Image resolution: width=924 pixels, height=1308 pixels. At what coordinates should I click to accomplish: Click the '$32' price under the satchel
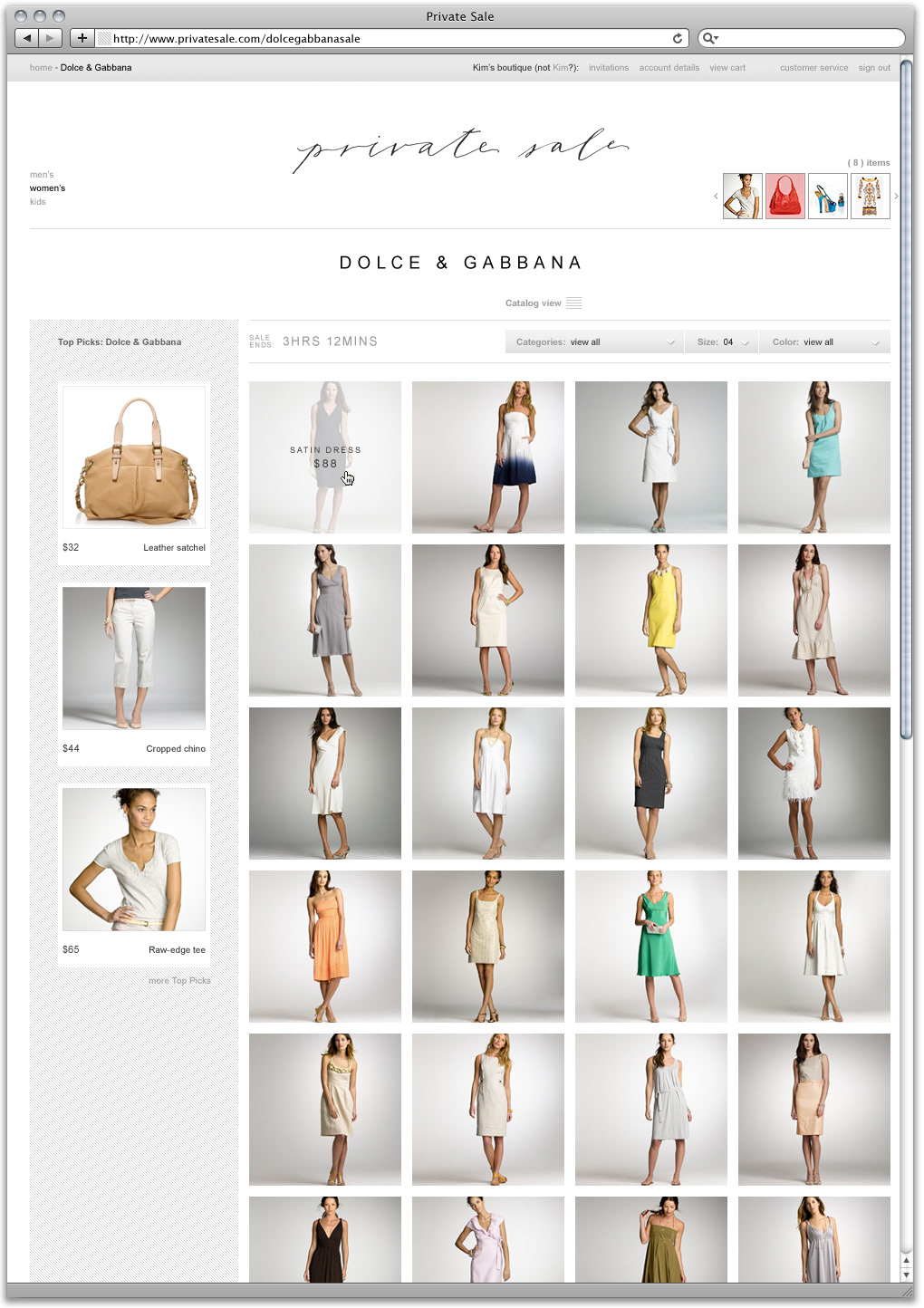pos(71,548)
